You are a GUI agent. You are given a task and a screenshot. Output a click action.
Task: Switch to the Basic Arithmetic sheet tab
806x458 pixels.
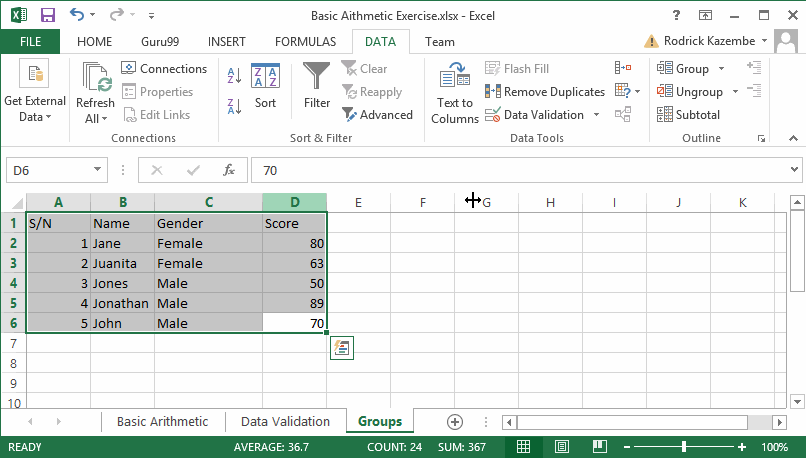(x=162, y=422)
